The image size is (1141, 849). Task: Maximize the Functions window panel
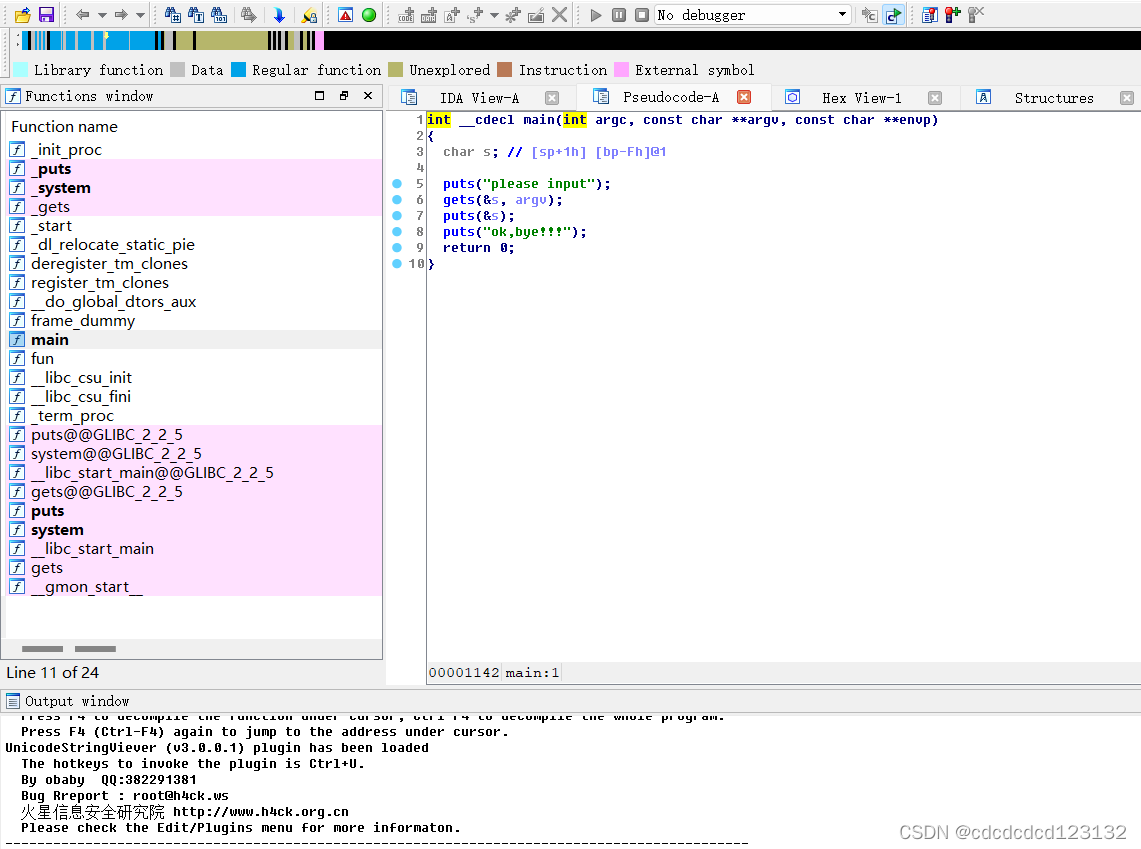pos(319,95)
